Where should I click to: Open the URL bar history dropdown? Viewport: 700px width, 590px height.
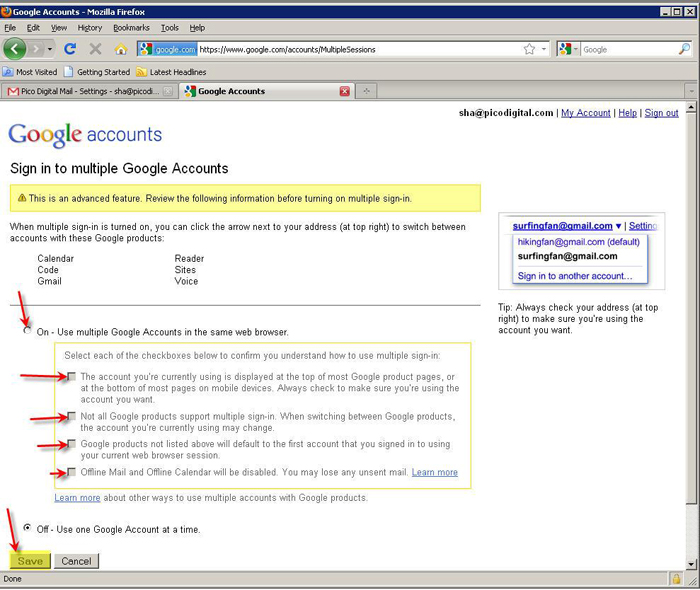[x=544, y=49]
